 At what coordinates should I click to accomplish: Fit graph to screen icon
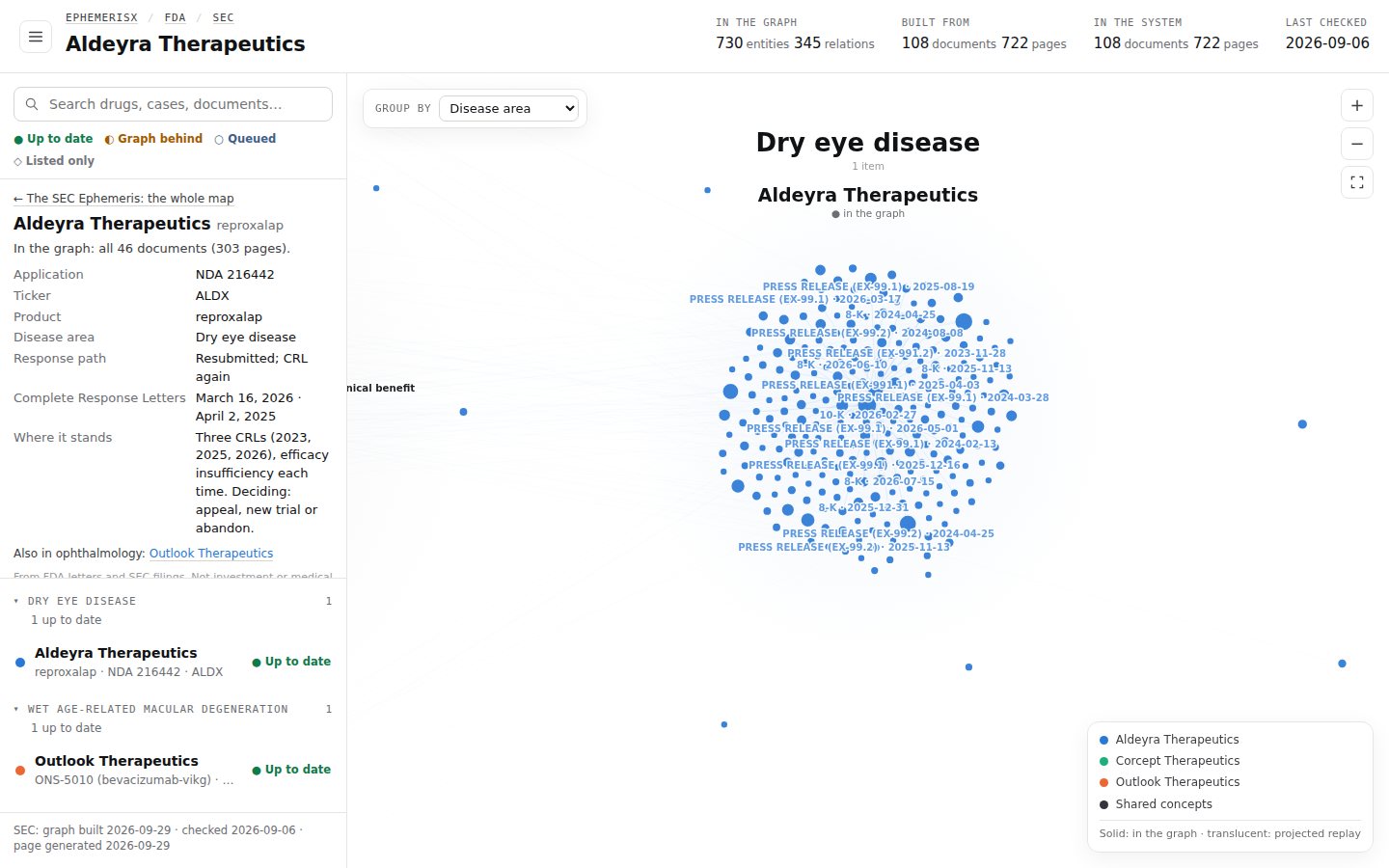1357,182
